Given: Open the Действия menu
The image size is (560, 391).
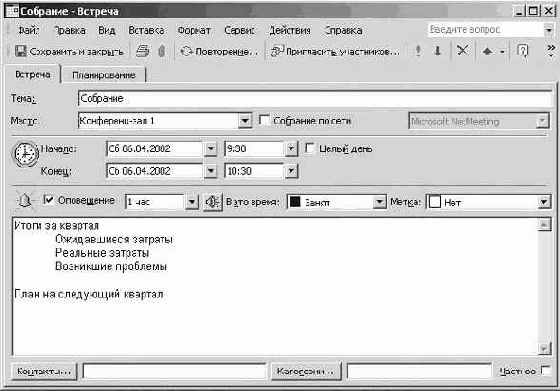Looking at the screenshot, I should point(290,30).
